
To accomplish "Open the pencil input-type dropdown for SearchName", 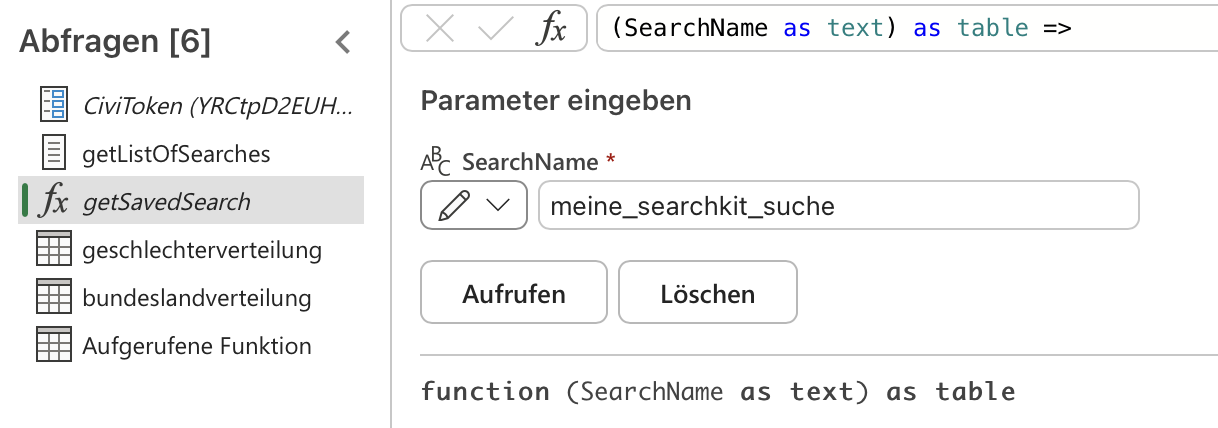I will (x=474, y=206).
